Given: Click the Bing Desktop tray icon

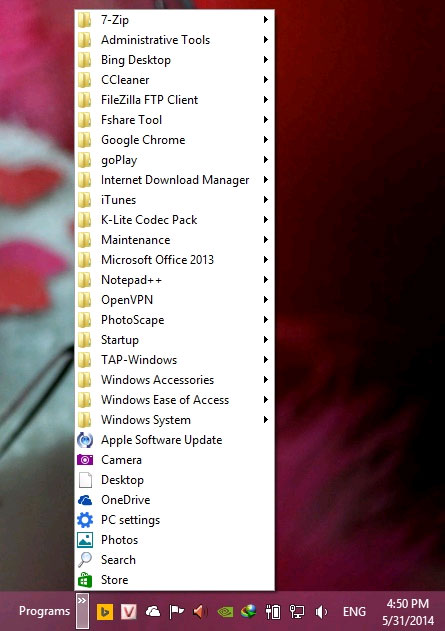Looking at the screenshot, I should 105,612.
